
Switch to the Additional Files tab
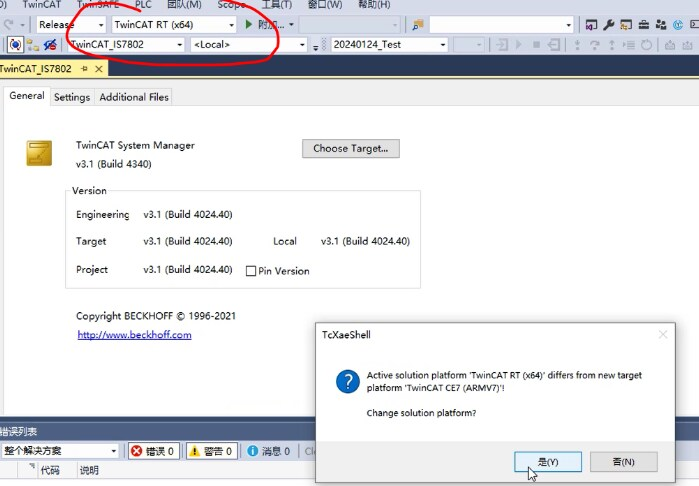(x=134, y=97)
